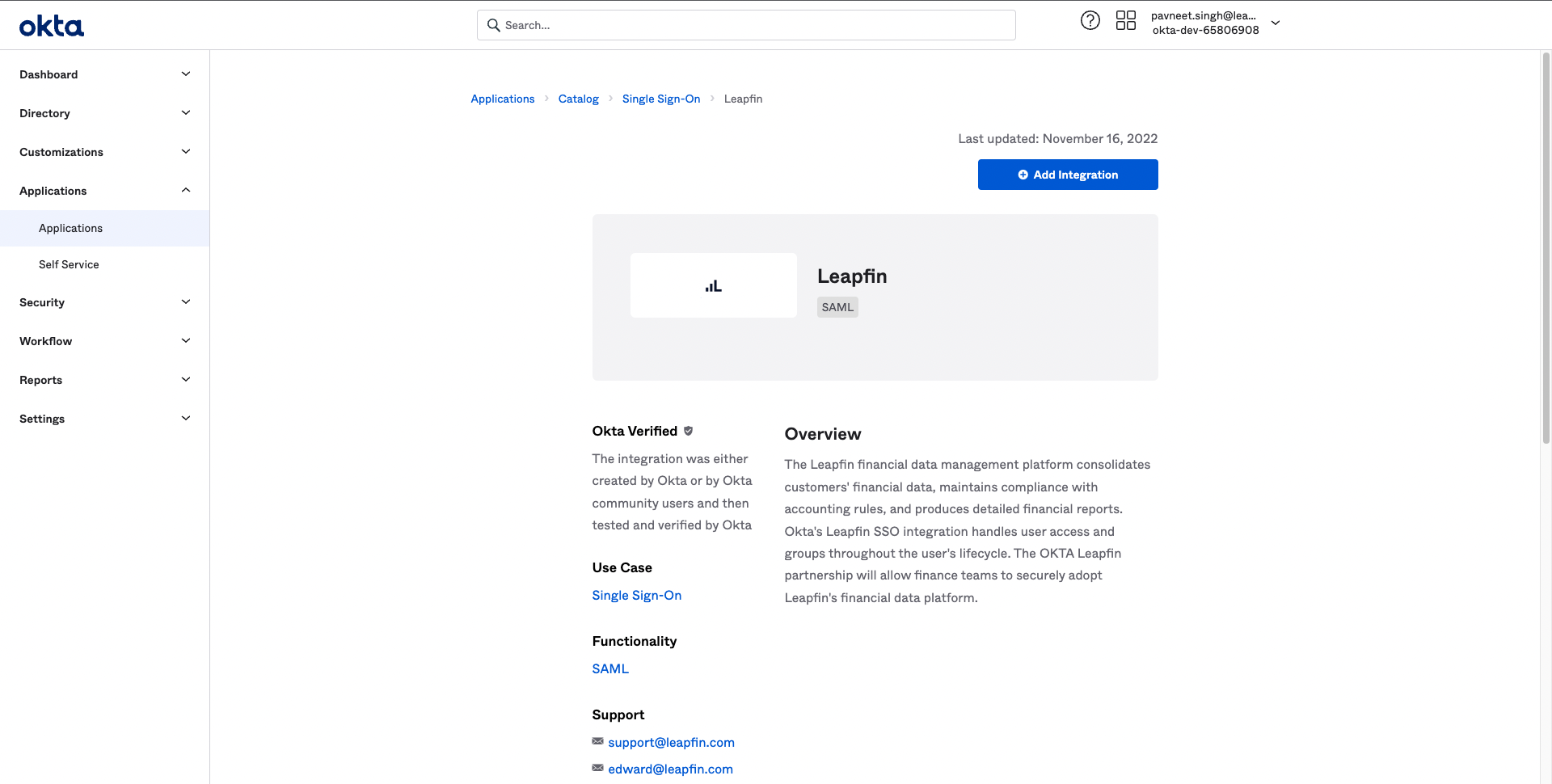This screenshot has height=784, width=1552.
Task: Open Dashboard in the sidebar
Action: point(48,74)
